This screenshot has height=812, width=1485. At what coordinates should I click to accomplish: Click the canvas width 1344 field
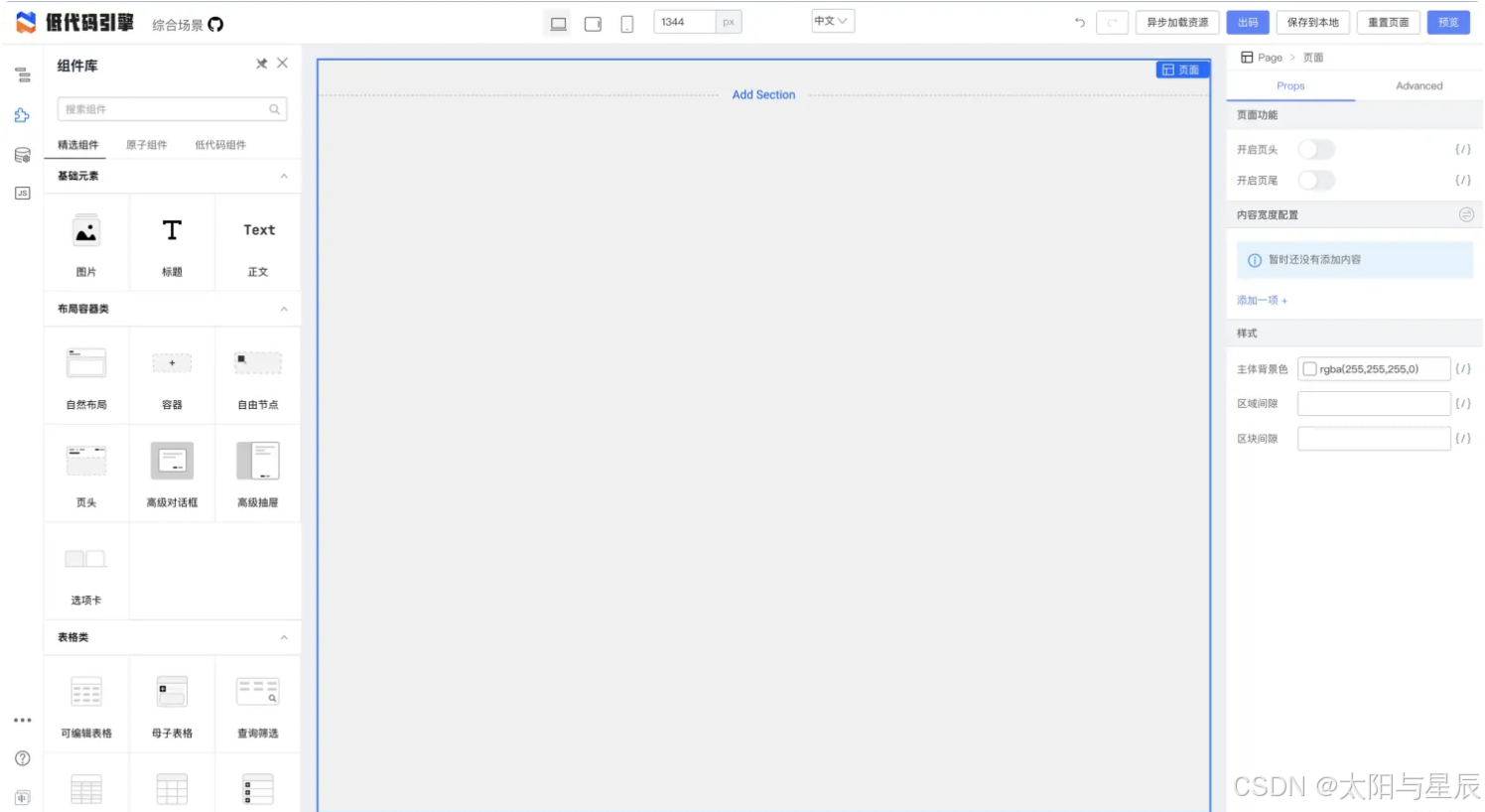coord(685,22)
